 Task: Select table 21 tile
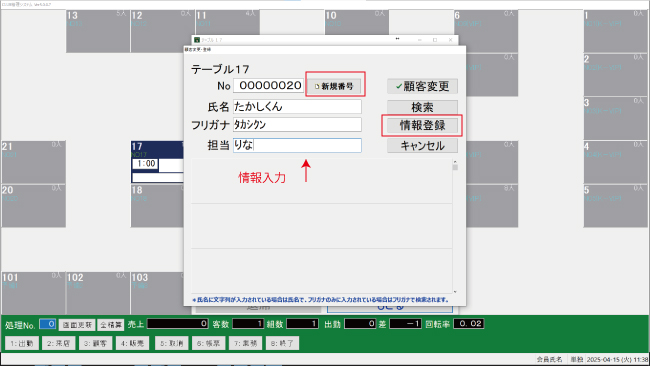(x=33, y=162)
